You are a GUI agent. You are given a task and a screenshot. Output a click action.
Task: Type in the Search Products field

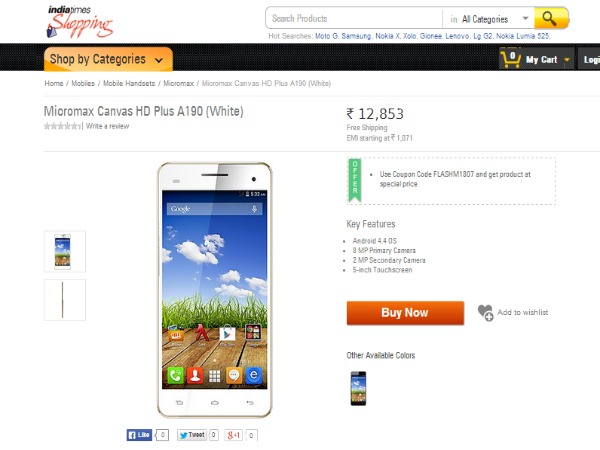[x=355, y=18]
